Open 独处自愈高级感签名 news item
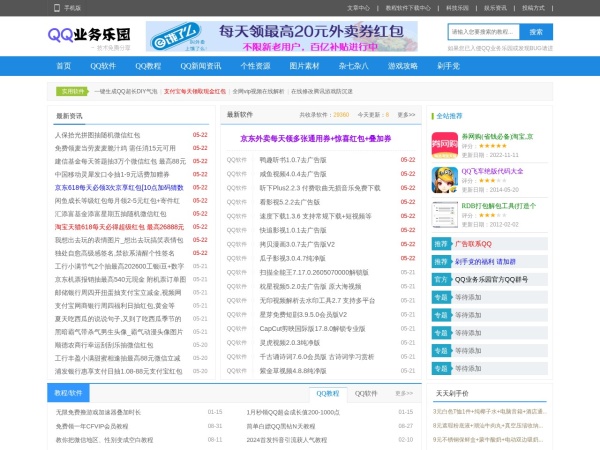The height and width of the screenshot is (450, 600). coord(114,253)
